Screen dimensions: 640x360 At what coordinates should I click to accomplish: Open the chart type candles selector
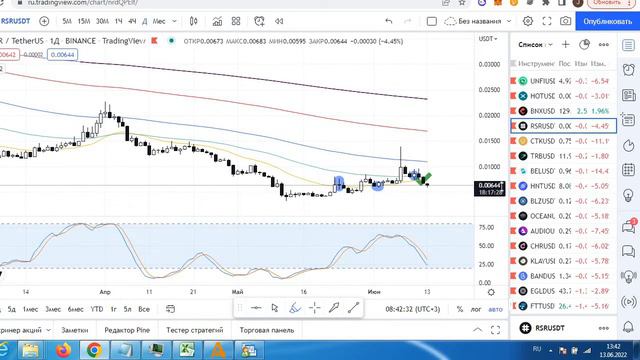[193, 21]
